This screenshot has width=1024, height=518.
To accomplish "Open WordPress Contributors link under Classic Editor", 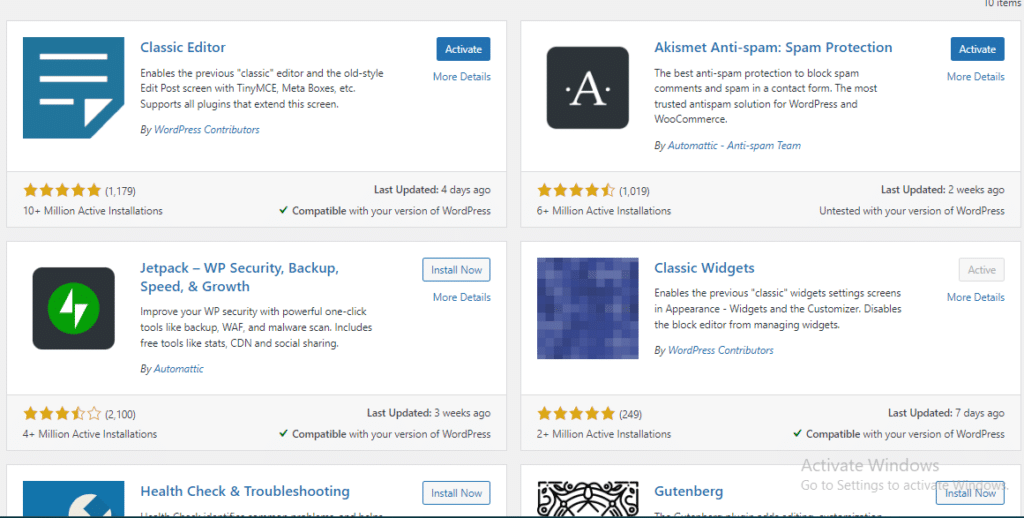I will coord(206,130).
